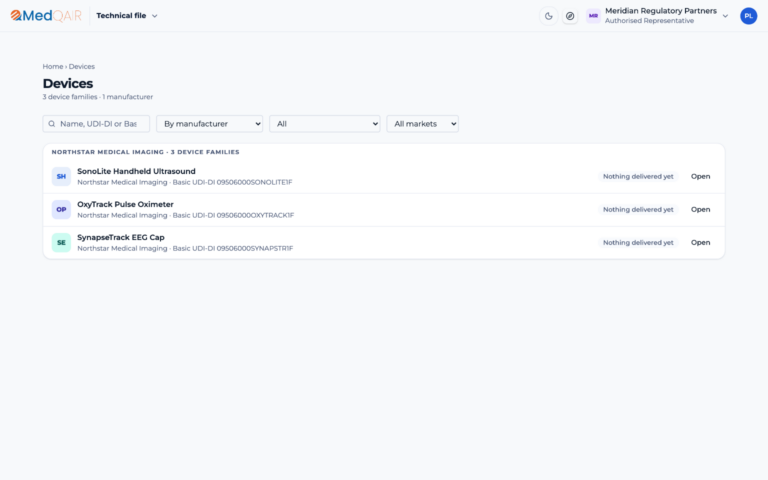Click the Devices page heading
Image resolution: width=768 pixels, height=480 pixels.
(x=68, y=83)
